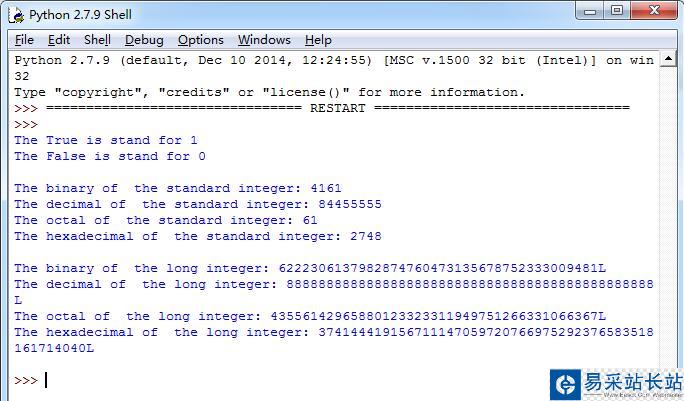Open the Options menu

(201, 40)
